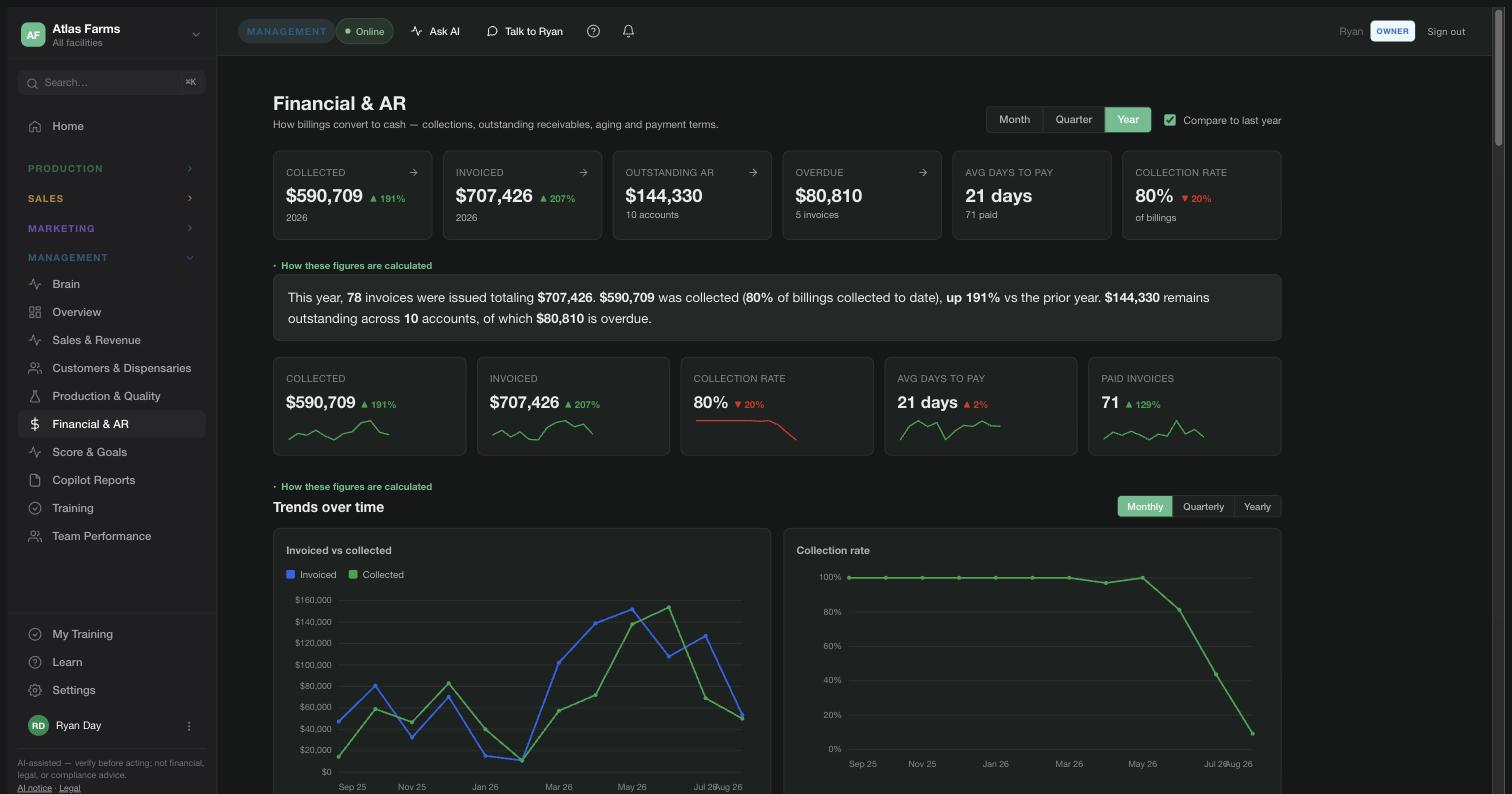Image resolution: width=1512 pixels, height=794 pixels.
Task: Switch period to Quarter
Action: 1074,120
